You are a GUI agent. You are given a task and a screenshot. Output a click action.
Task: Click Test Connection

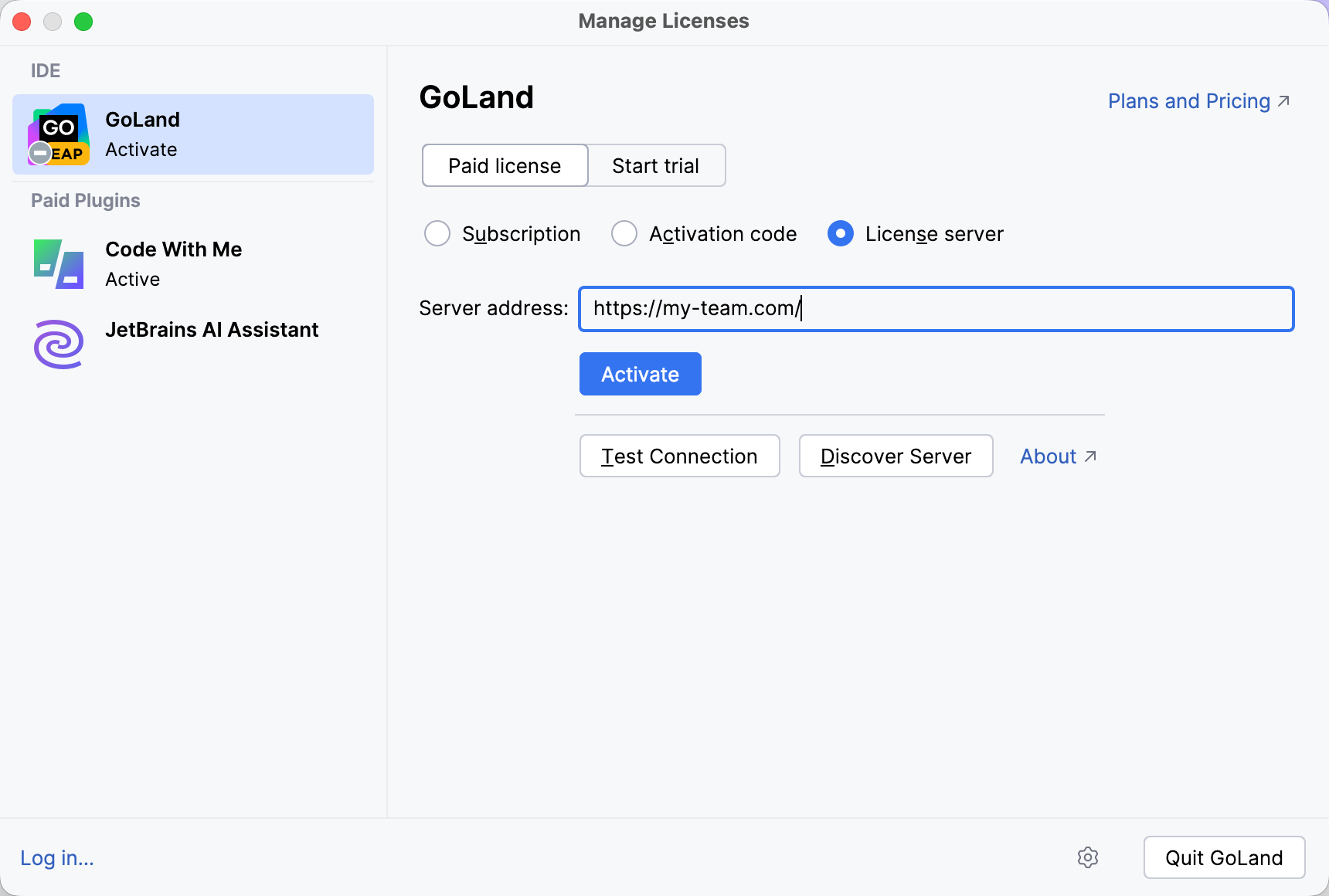(x=679, y=456)
